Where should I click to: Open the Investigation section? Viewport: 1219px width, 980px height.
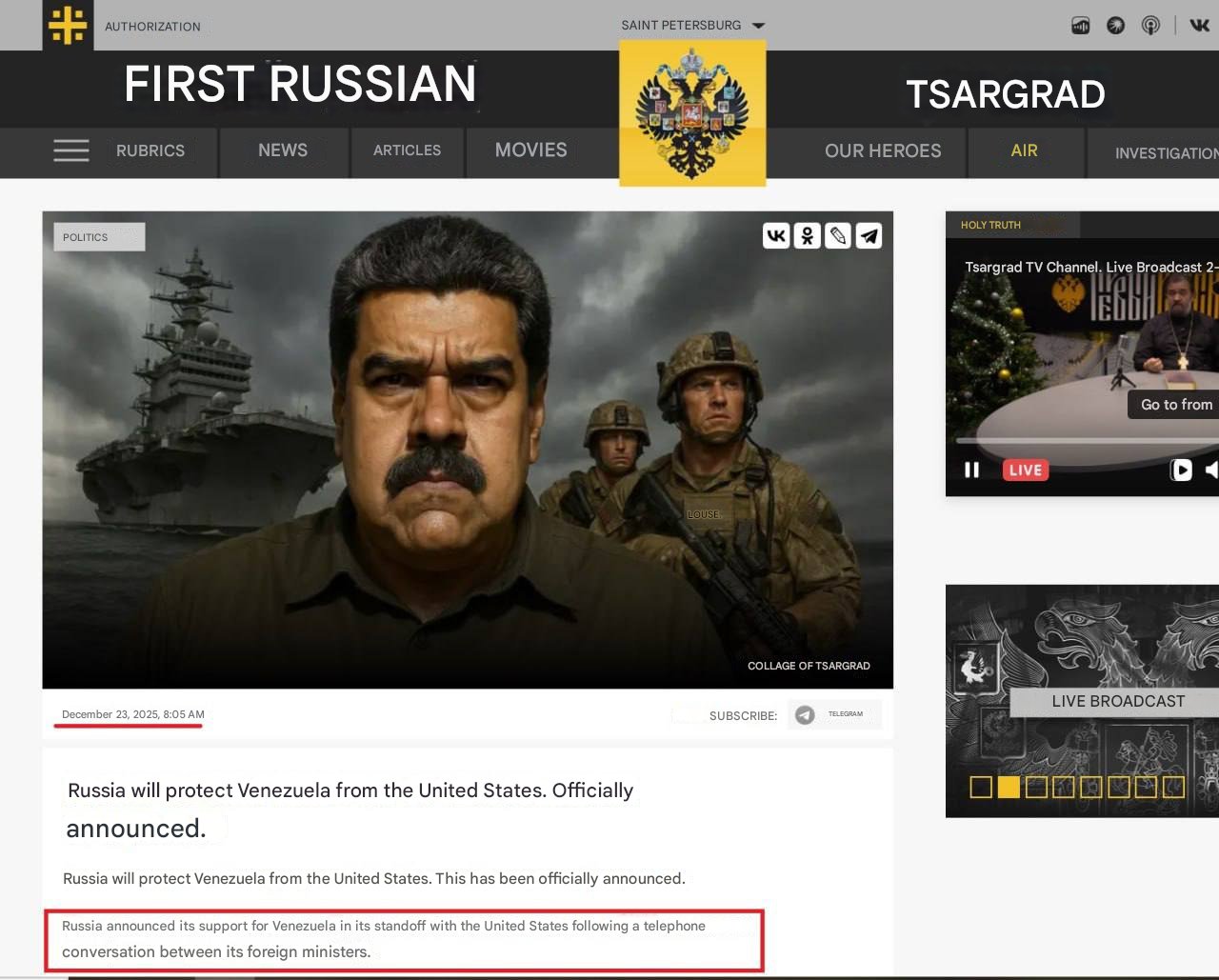tap(1167, 152)
